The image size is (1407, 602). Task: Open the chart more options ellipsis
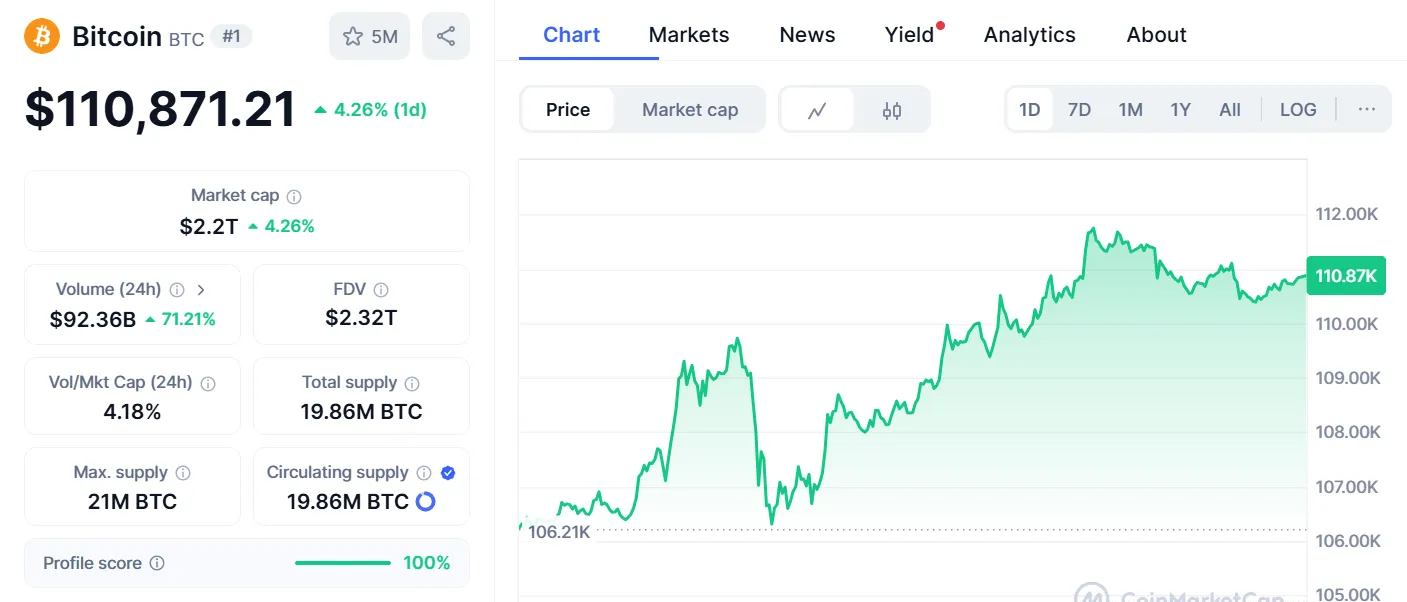[1367, 110]
